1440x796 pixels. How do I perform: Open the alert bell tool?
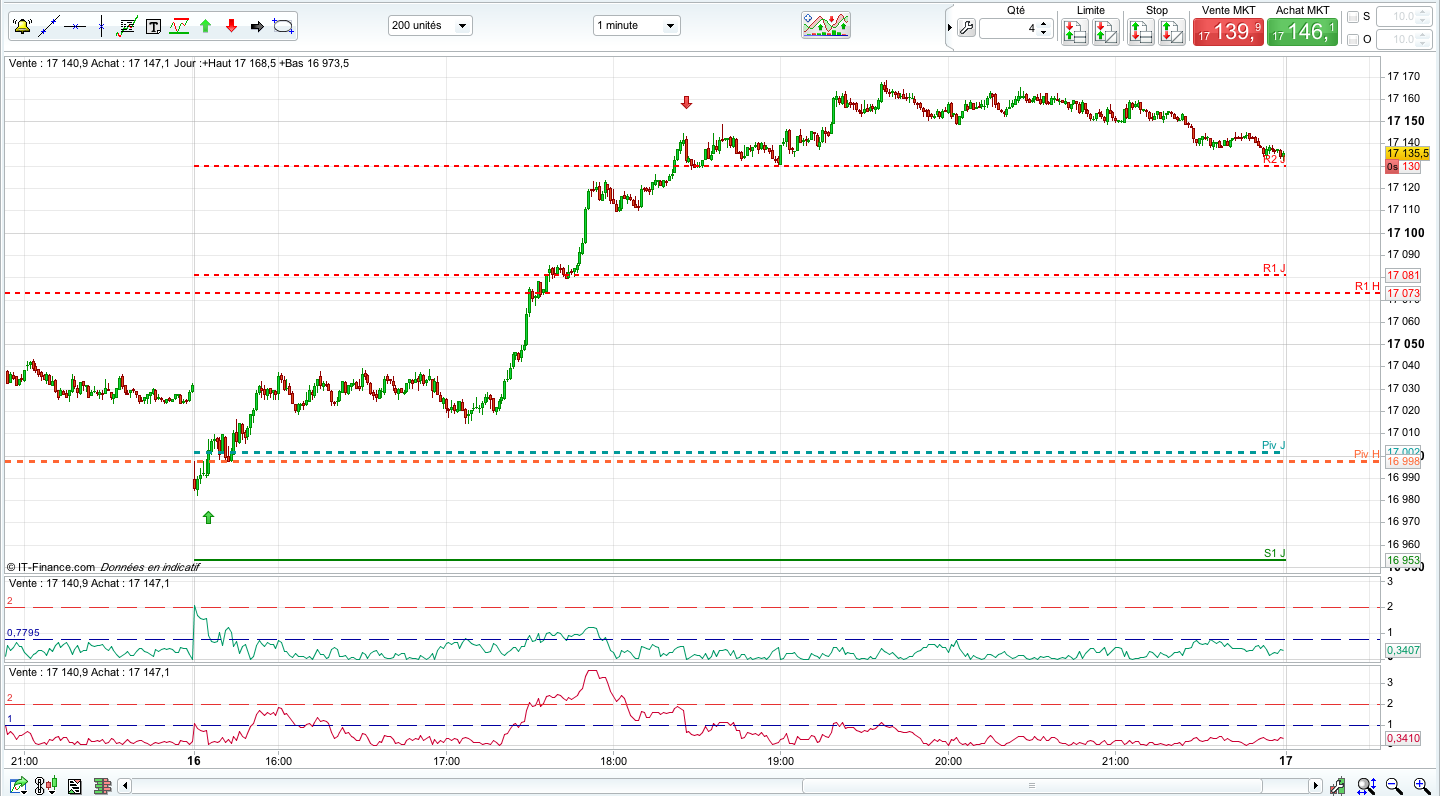coord(22,26)
